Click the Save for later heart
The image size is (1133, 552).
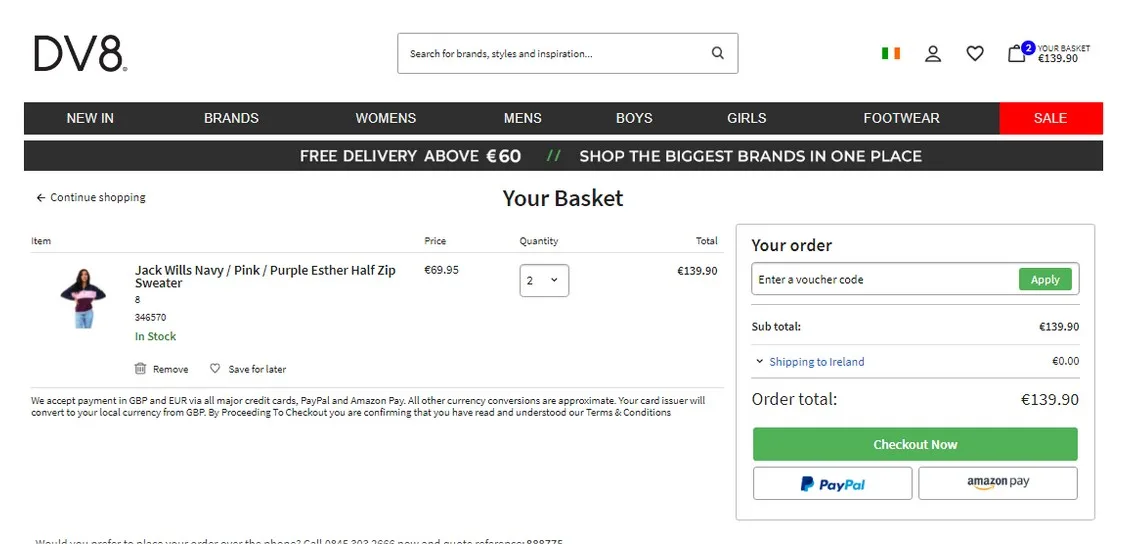215,369
